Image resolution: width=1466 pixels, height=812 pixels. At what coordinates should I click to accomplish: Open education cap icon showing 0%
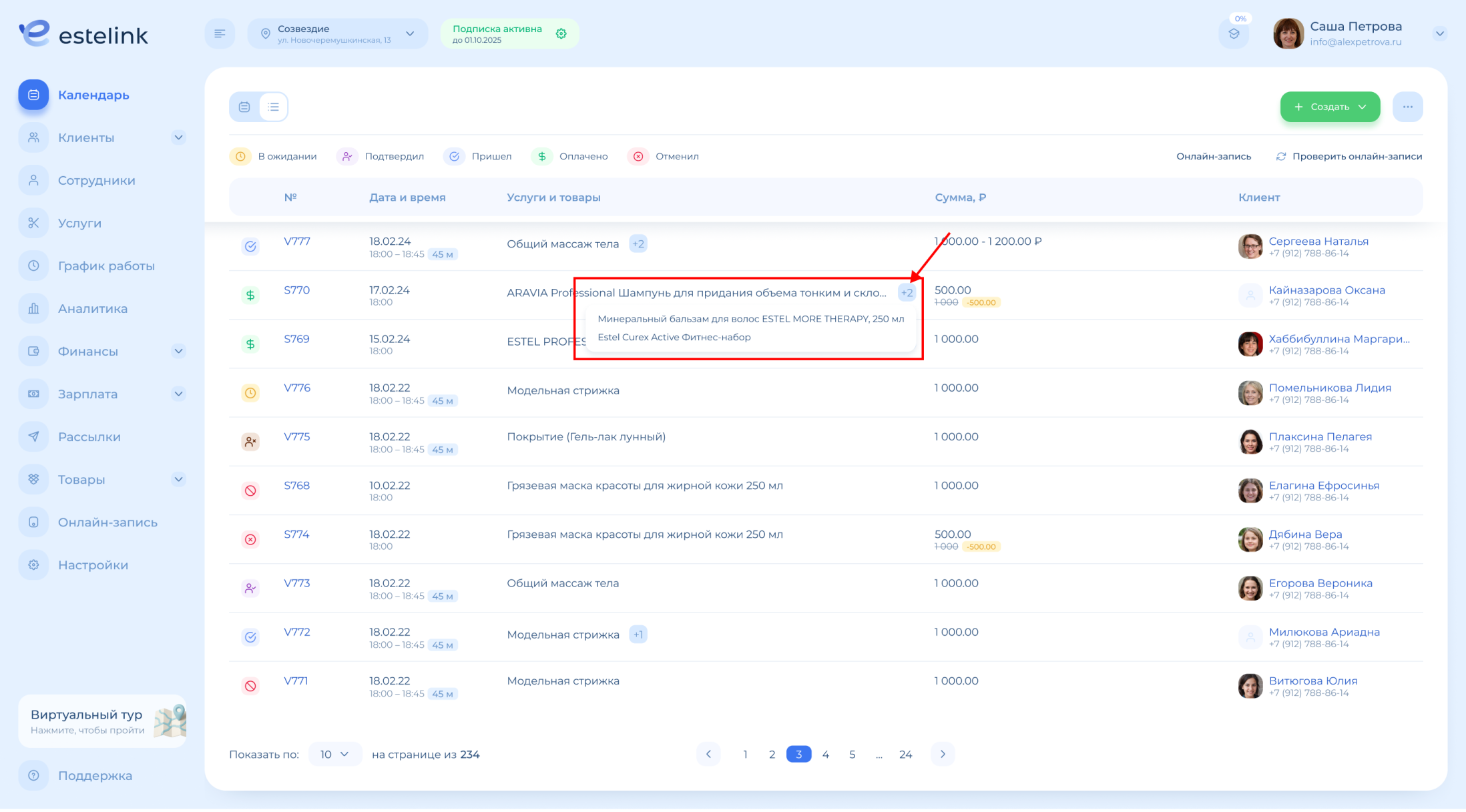pyautogui.click(x=1234, y=33)
